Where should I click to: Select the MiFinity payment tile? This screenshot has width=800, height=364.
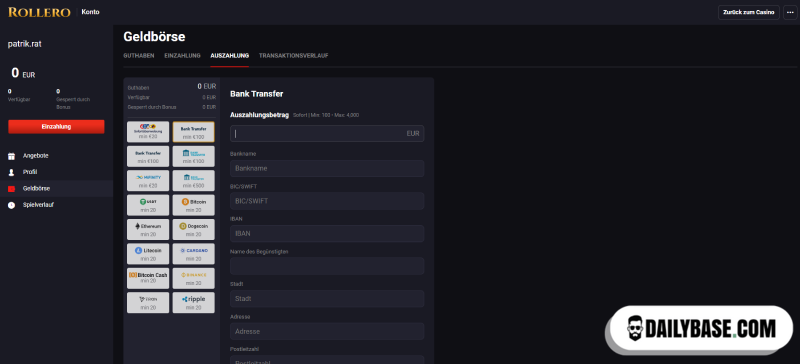tap(148, 181)
